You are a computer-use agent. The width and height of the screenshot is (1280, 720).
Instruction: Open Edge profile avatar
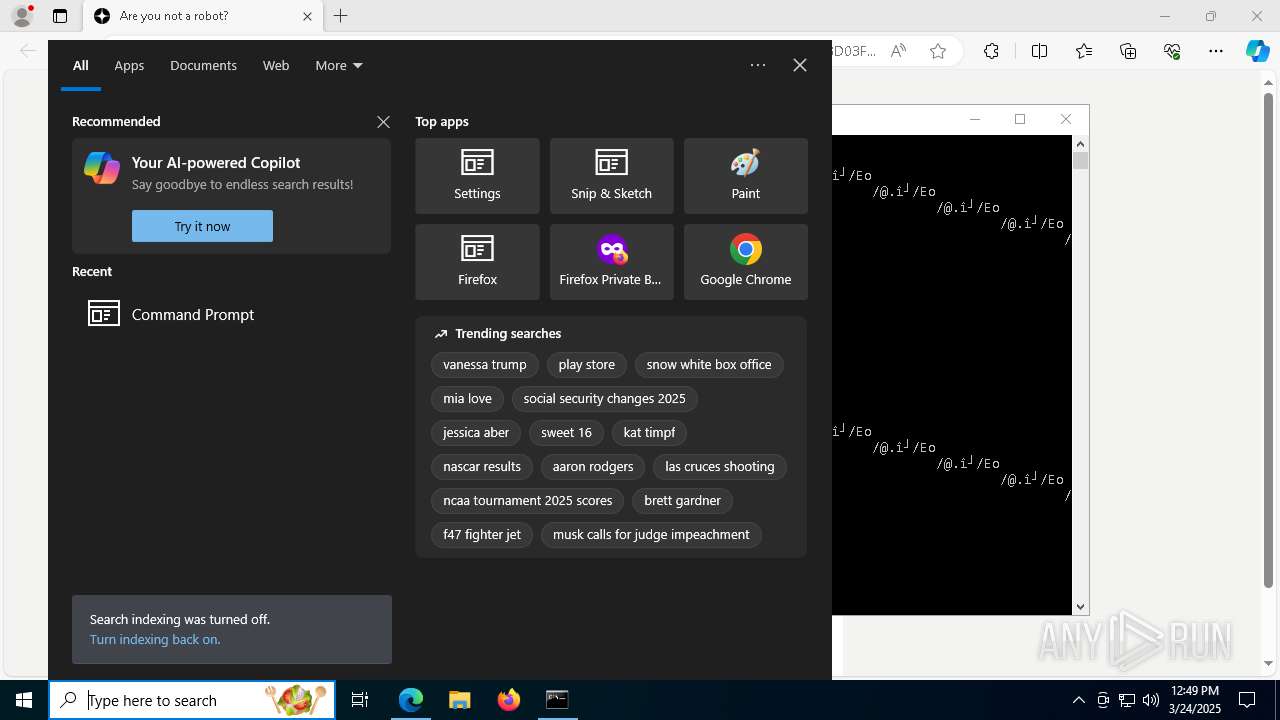pyautogui.click(x=22, y=16)
